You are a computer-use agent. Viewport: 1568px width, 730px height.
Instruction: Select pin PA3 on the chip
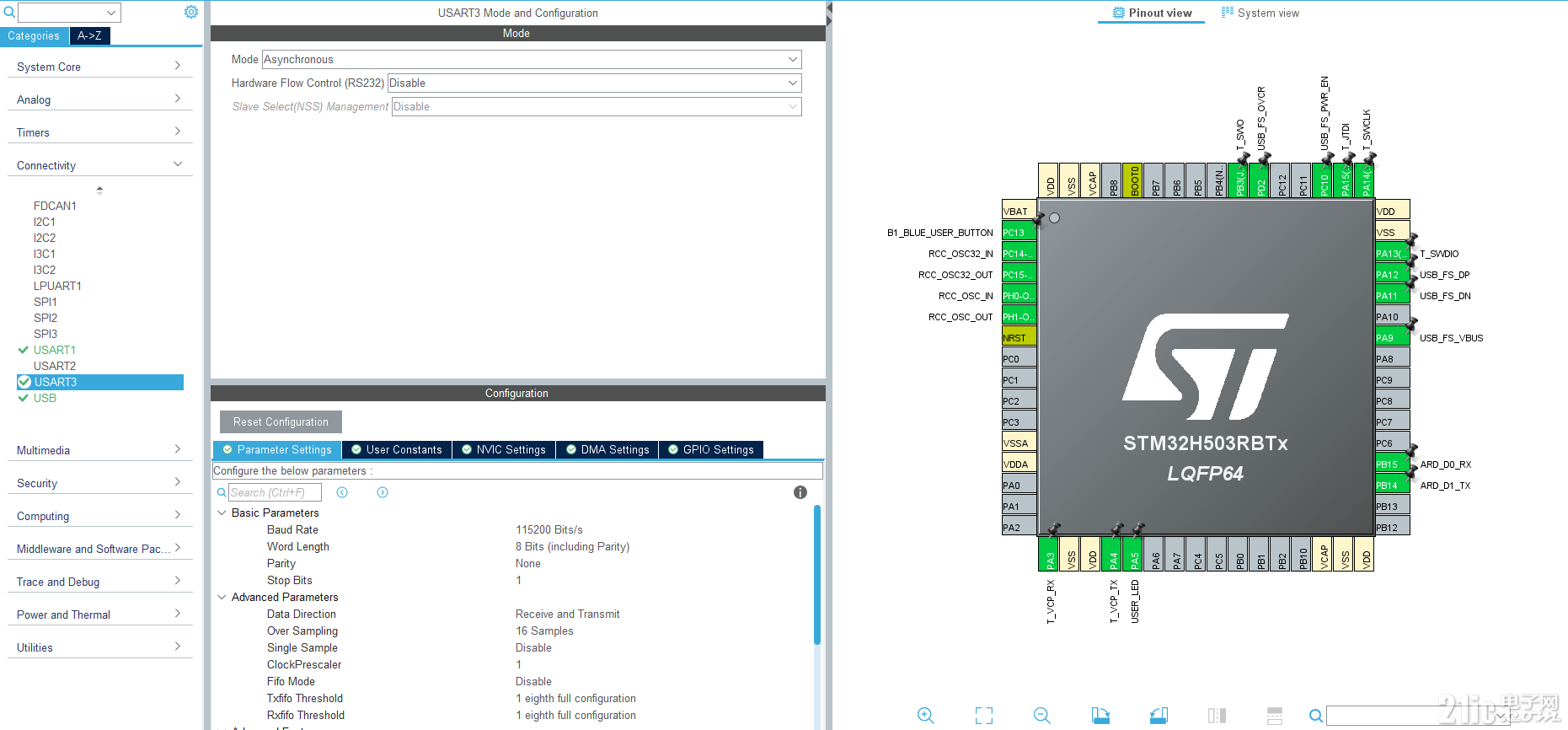(x=1049, y=555)
